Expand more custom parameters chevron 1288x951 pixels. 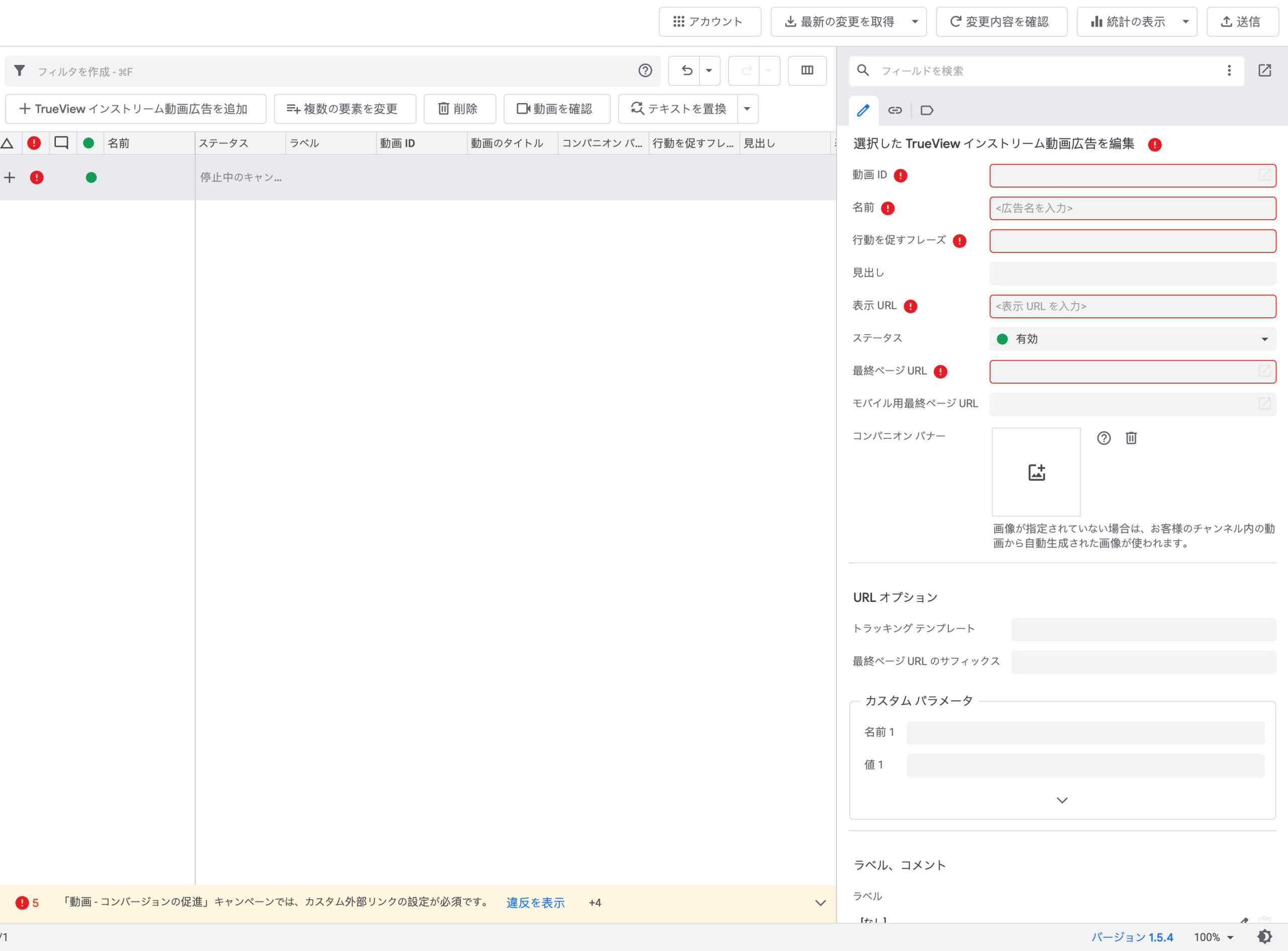(1062, 800)
